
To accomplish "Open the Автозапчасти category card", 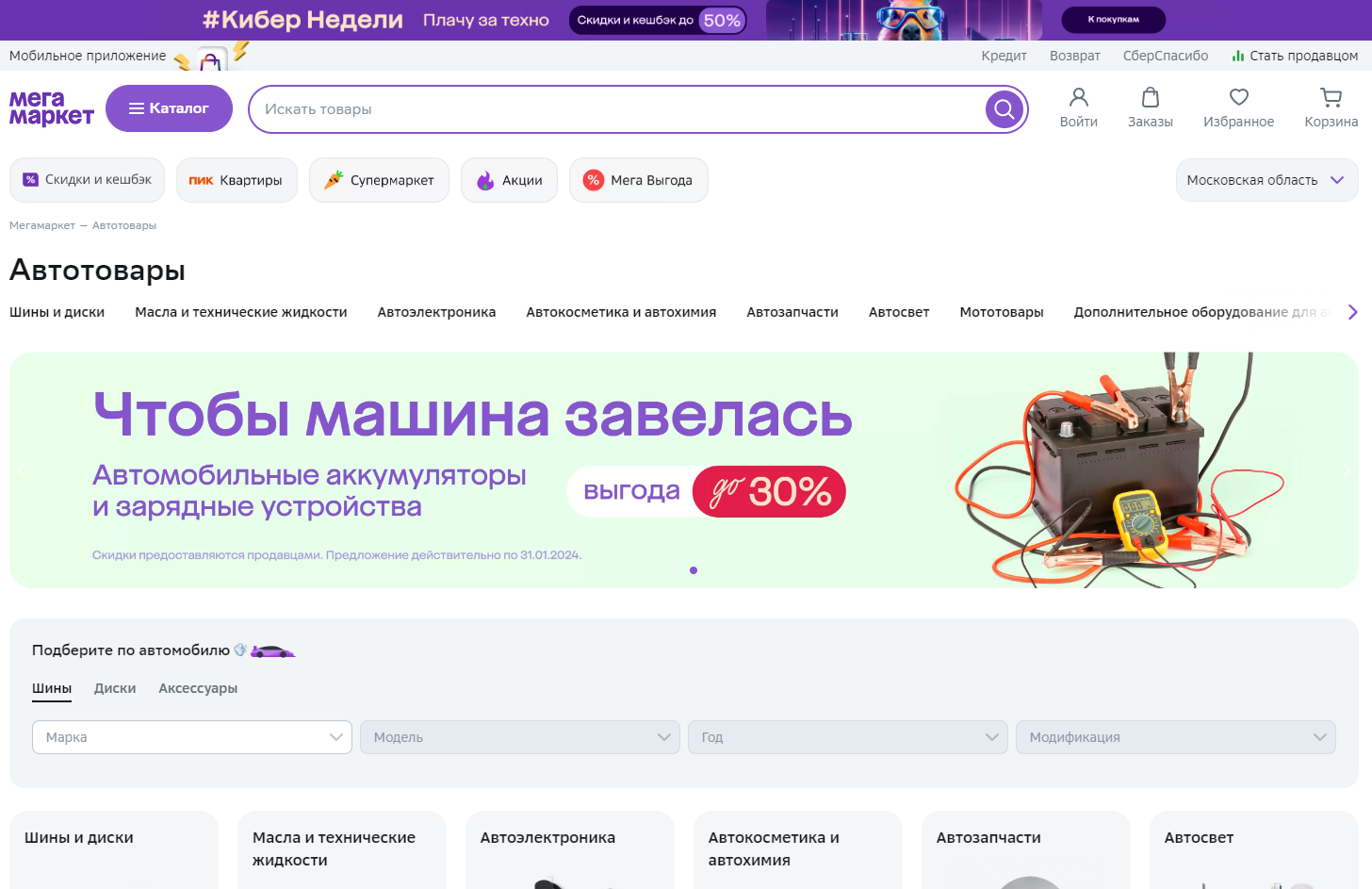I will [1026, 850].
